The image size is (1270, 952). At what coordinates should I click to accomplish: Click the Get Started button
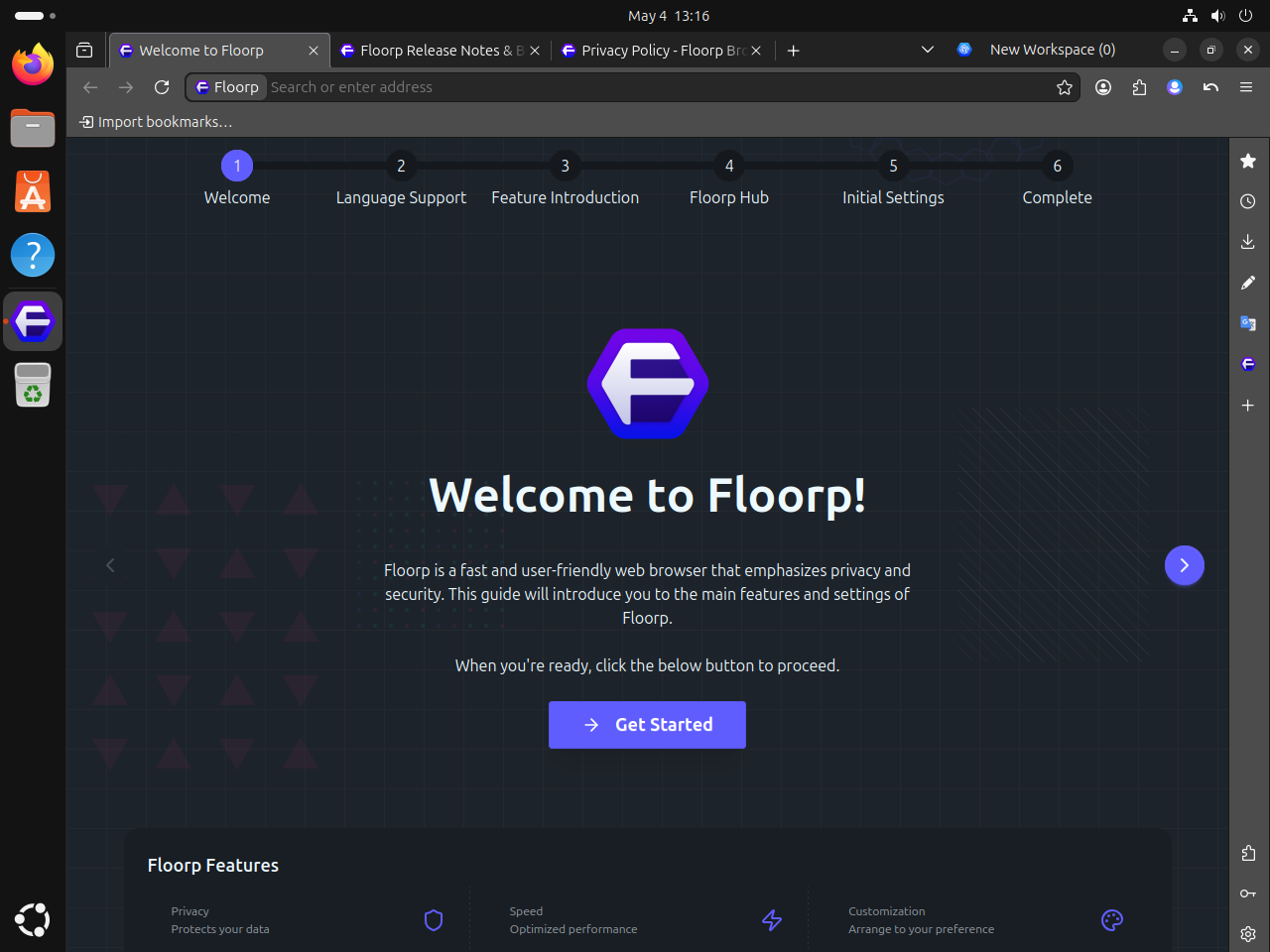point(647,725)
